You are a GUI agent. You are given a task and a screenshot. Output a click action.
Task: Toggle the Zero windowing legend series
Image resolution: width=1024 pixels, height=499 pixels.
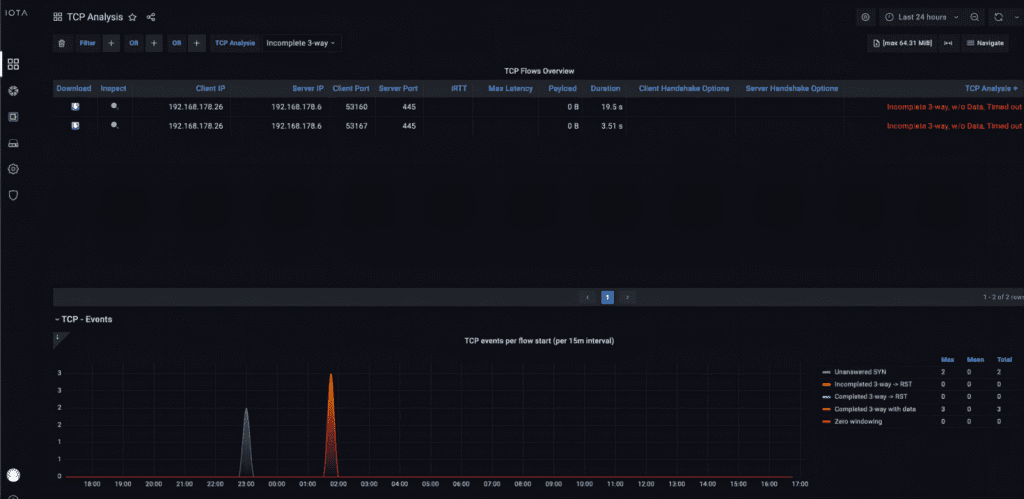click(x=857, y=422)
